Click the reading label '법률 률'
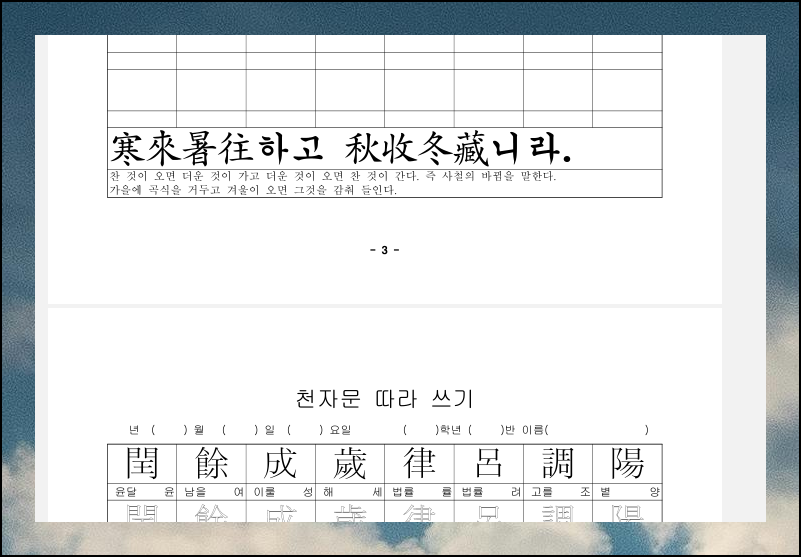Viewport: 801px width, 557px height. [x=422, y=492]
